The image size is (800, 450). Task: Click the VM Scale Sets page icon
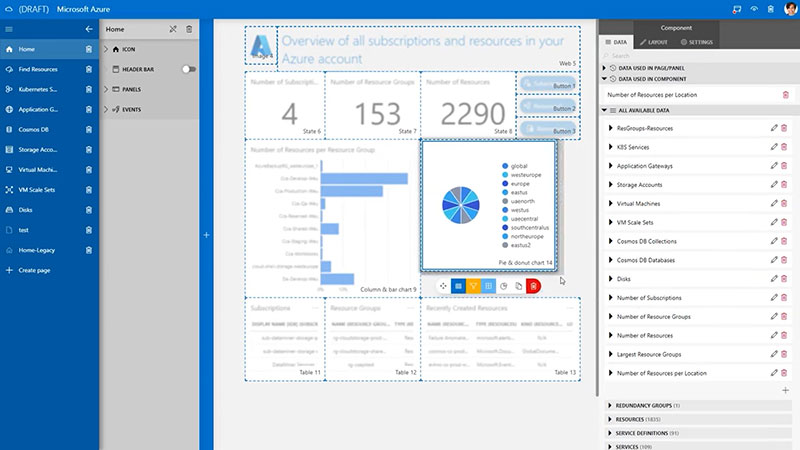point(9,190)
